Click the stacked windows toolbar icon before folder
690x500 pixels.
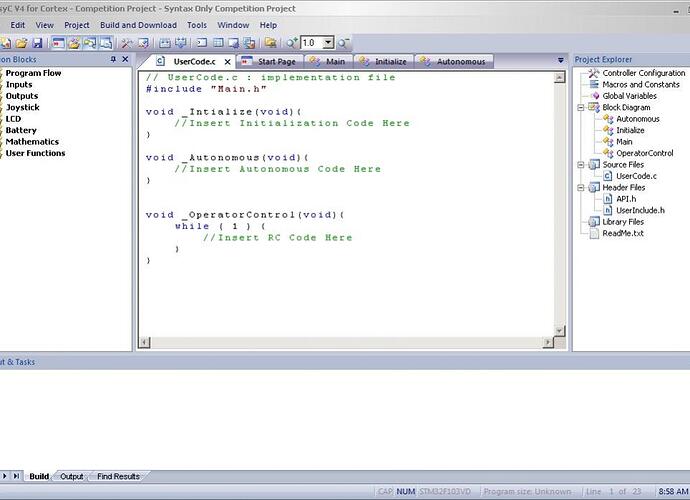tap(250, 43)
